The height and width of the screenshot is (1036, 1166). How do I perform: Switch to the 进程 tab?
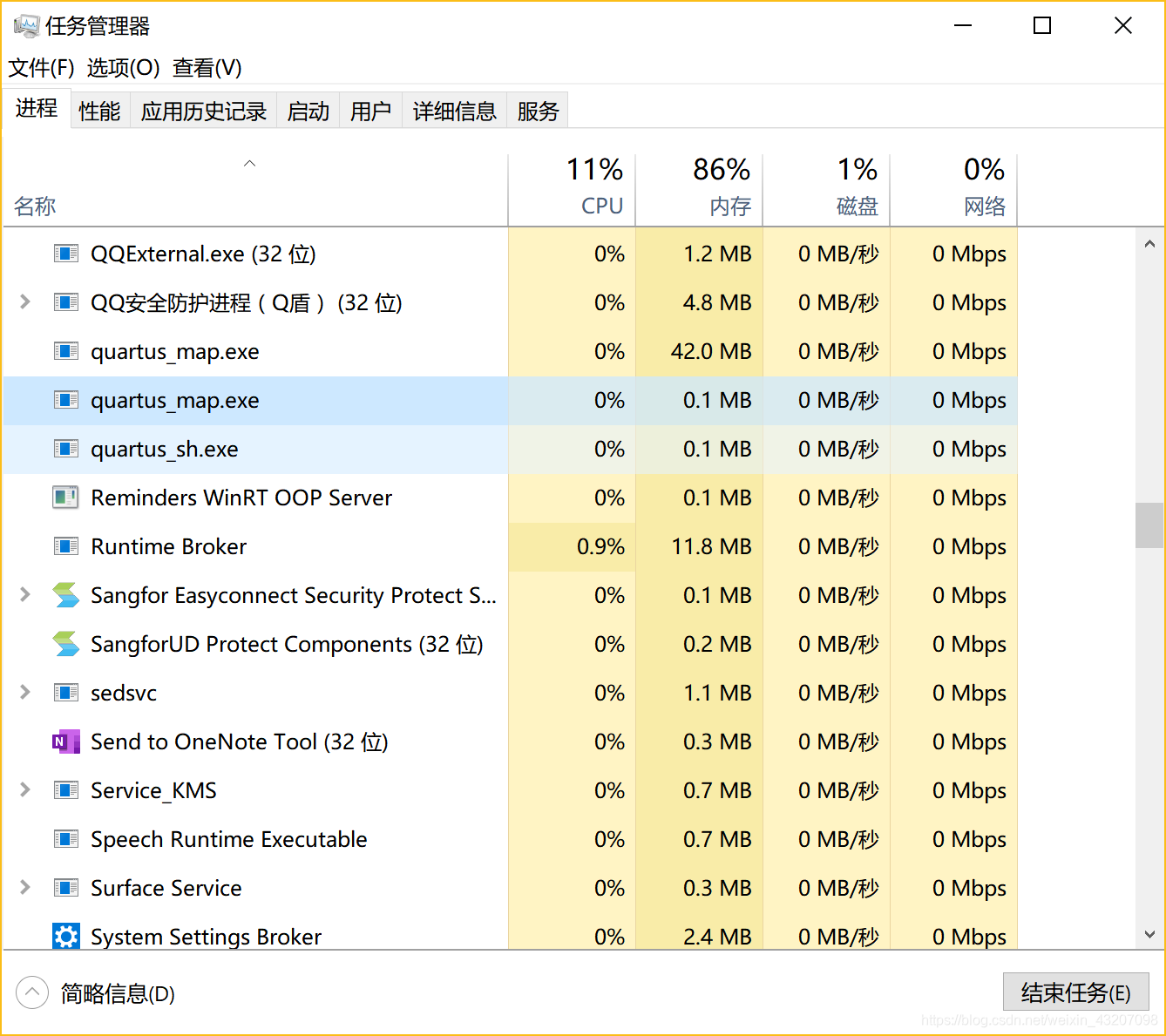[37, 108]
